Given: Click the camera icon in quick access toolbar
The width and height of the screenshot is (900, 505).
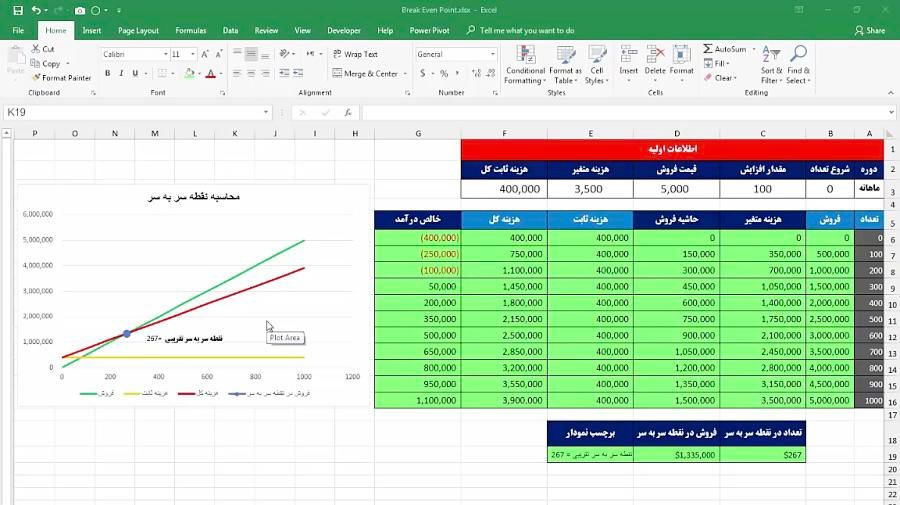Looking at the screenshot, I should pyautogui.click(x=80, y=10).
